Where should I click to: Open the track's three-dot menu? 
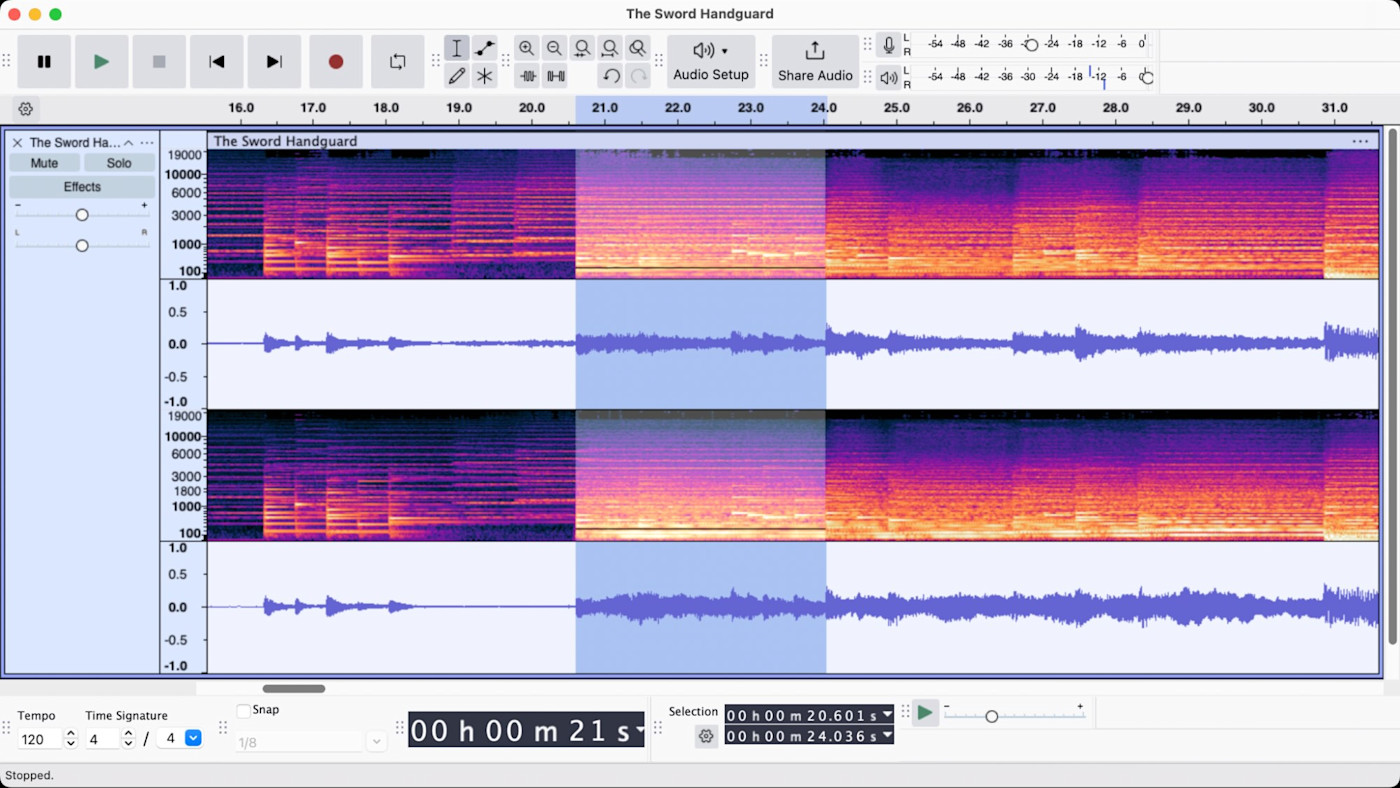147,143
